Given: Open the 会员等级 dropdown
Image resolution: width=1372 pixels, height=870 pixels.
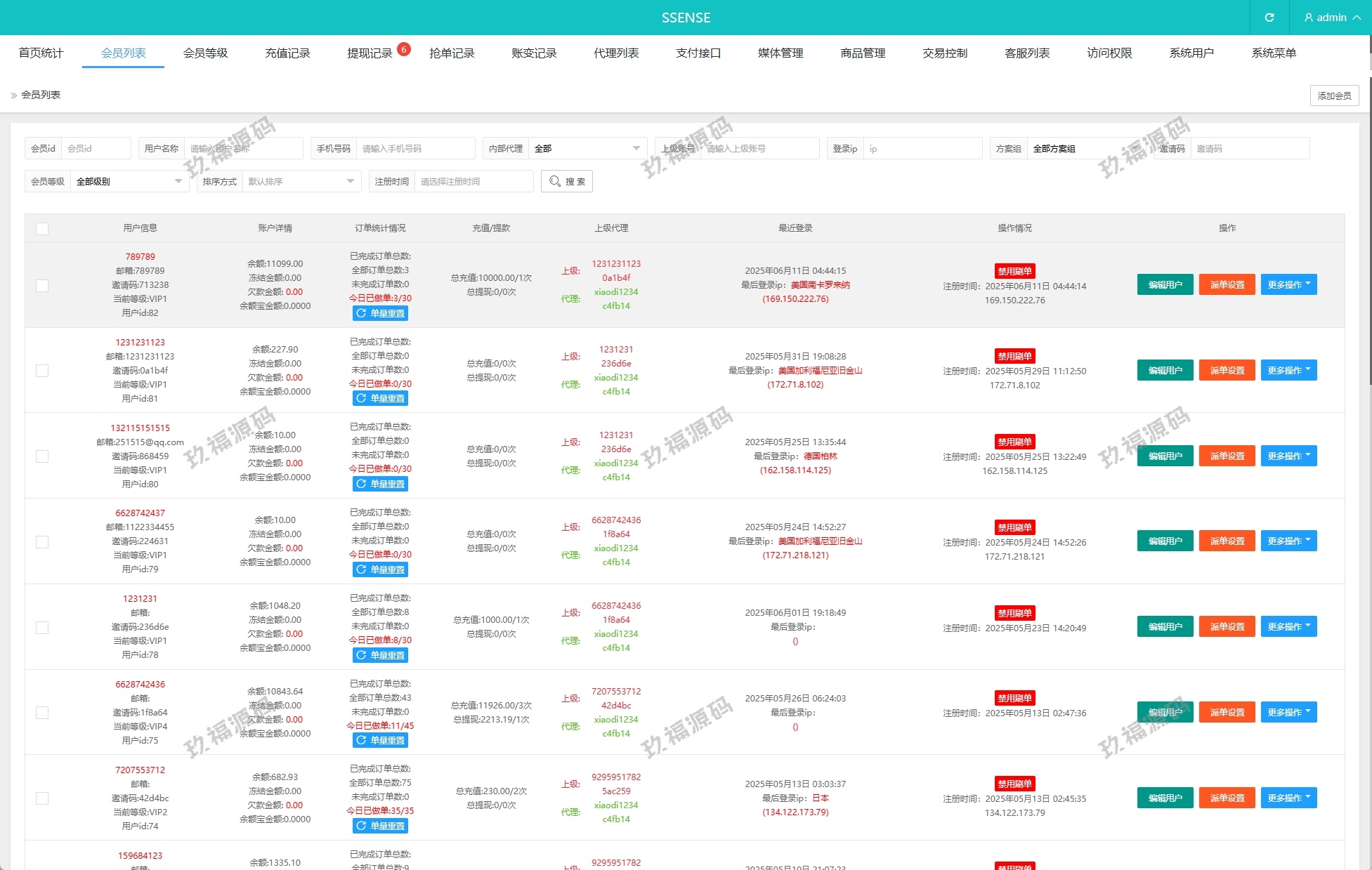Looking at the screenshot, I should [x=129, y=181].
